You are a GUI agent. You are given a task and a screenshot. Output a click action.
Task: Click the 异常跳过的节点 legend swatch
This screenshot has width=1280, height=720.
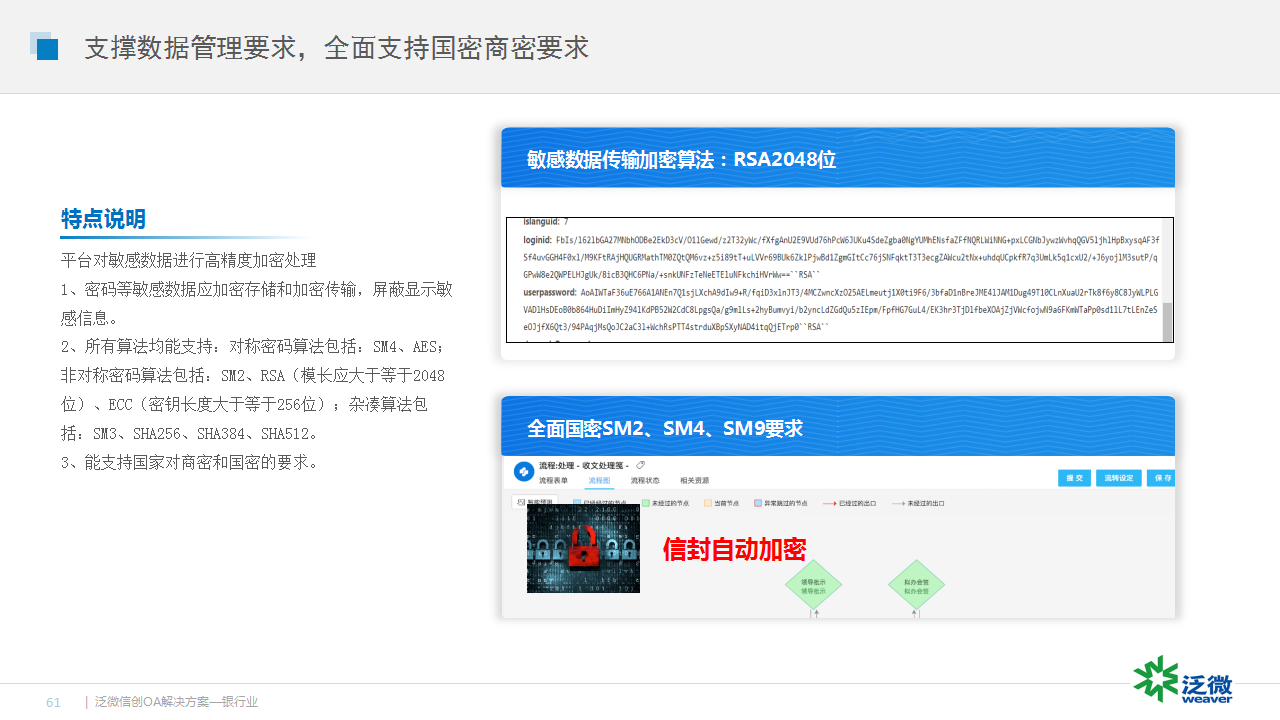(x=758, y=504)
